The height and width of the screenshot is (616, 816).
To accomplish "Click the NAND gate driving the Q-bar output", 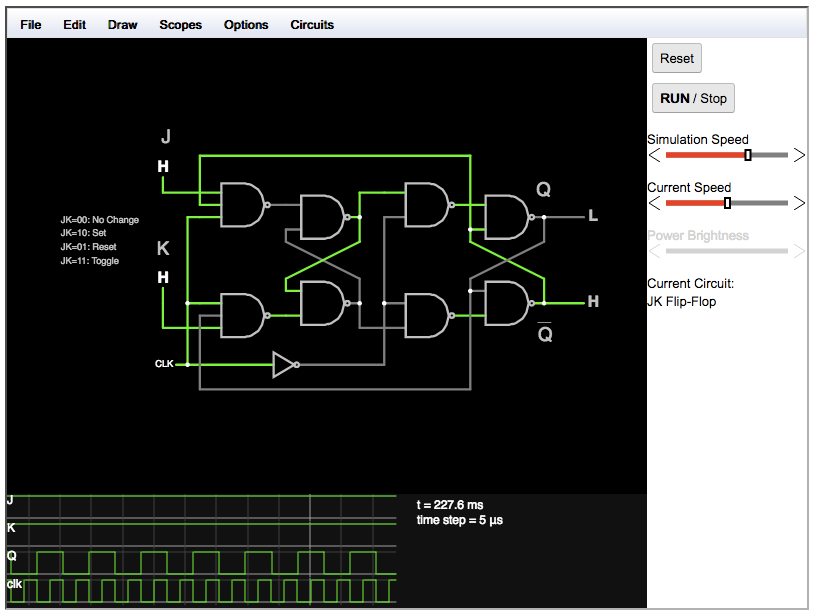I will click(x=505, y=303).
